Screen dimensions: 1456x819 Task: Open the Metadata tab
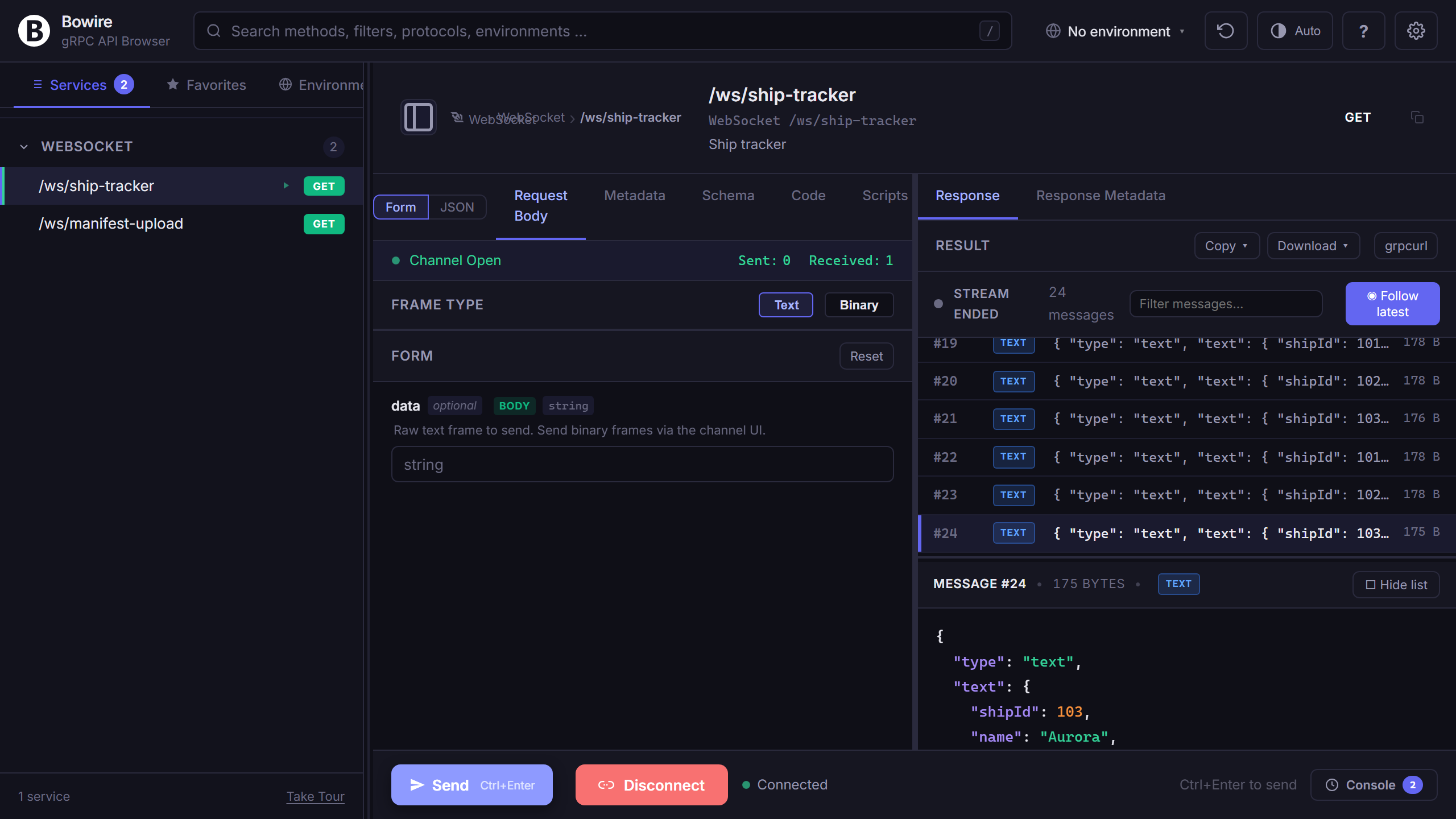[635, 195]
